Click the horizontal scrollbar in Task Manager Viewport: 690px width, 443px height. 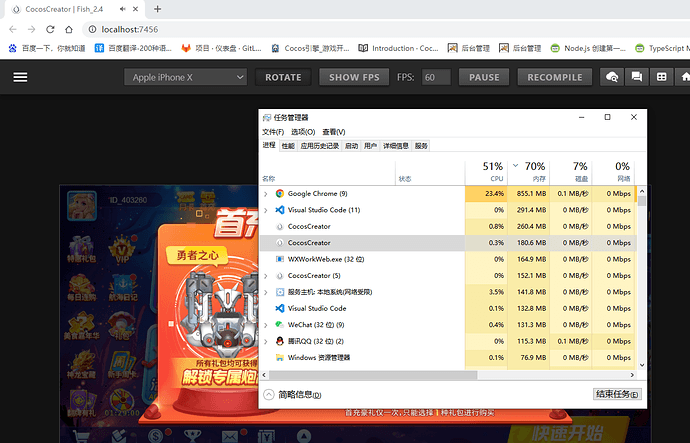point(373,375)
